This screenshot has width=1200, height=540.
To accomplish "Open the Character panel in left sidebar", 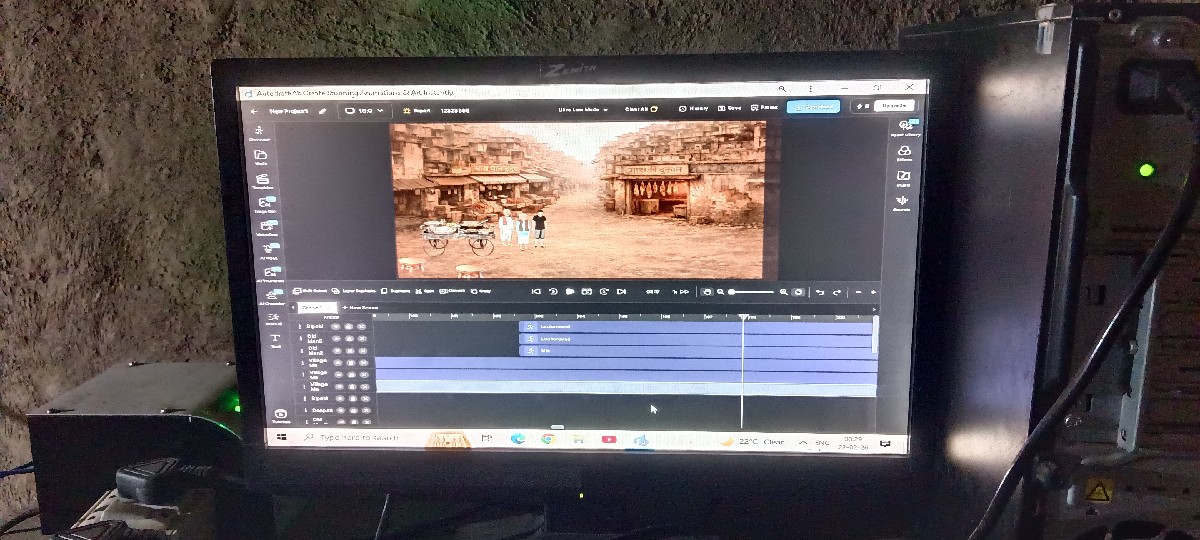I will point(259,132).
